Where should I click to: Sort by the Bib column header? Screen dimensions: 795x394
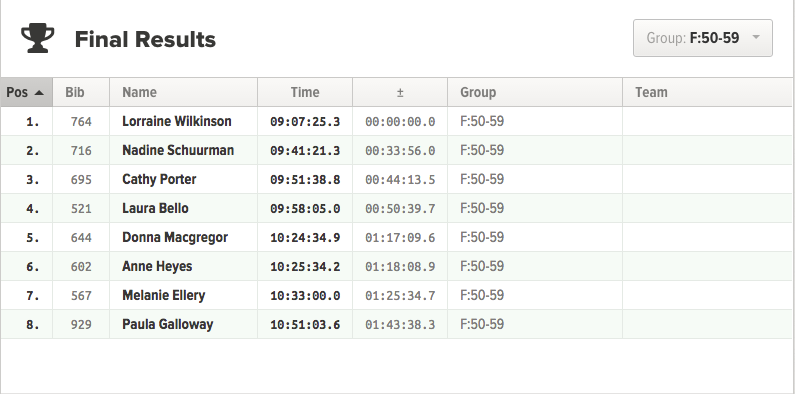point(81,92)
